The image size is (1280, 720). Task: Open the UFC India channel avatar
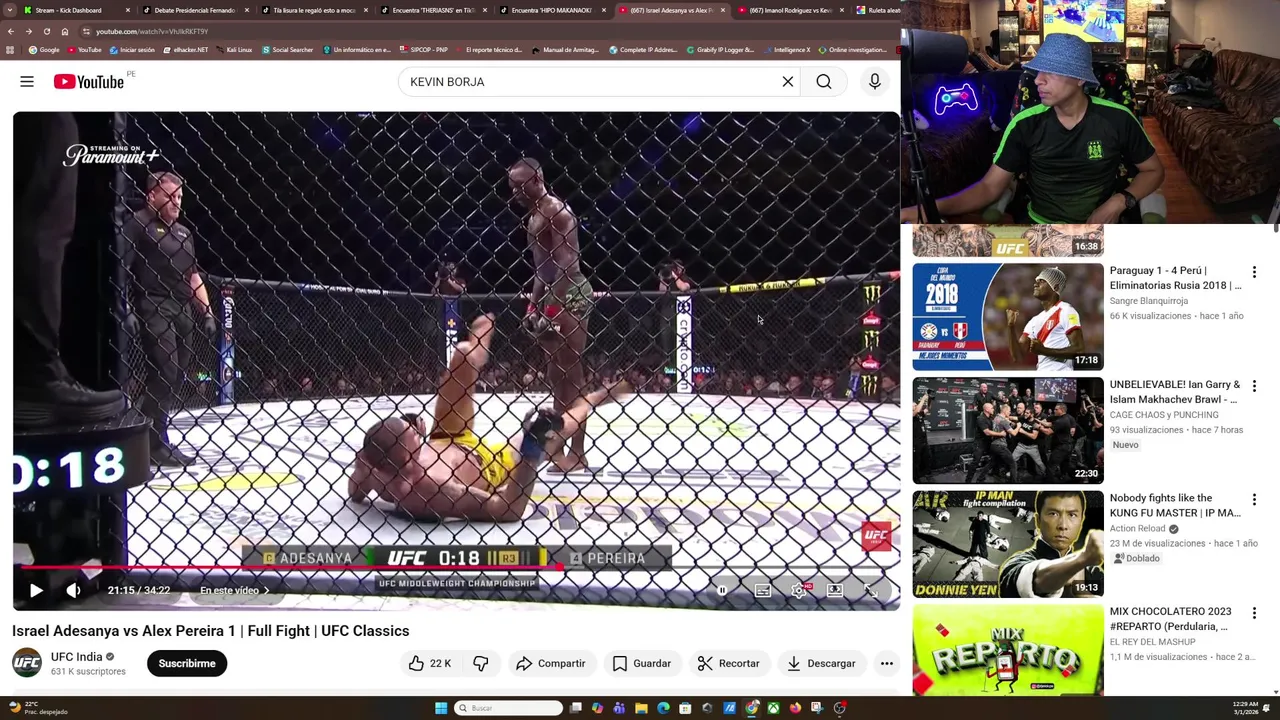[27, 663]
